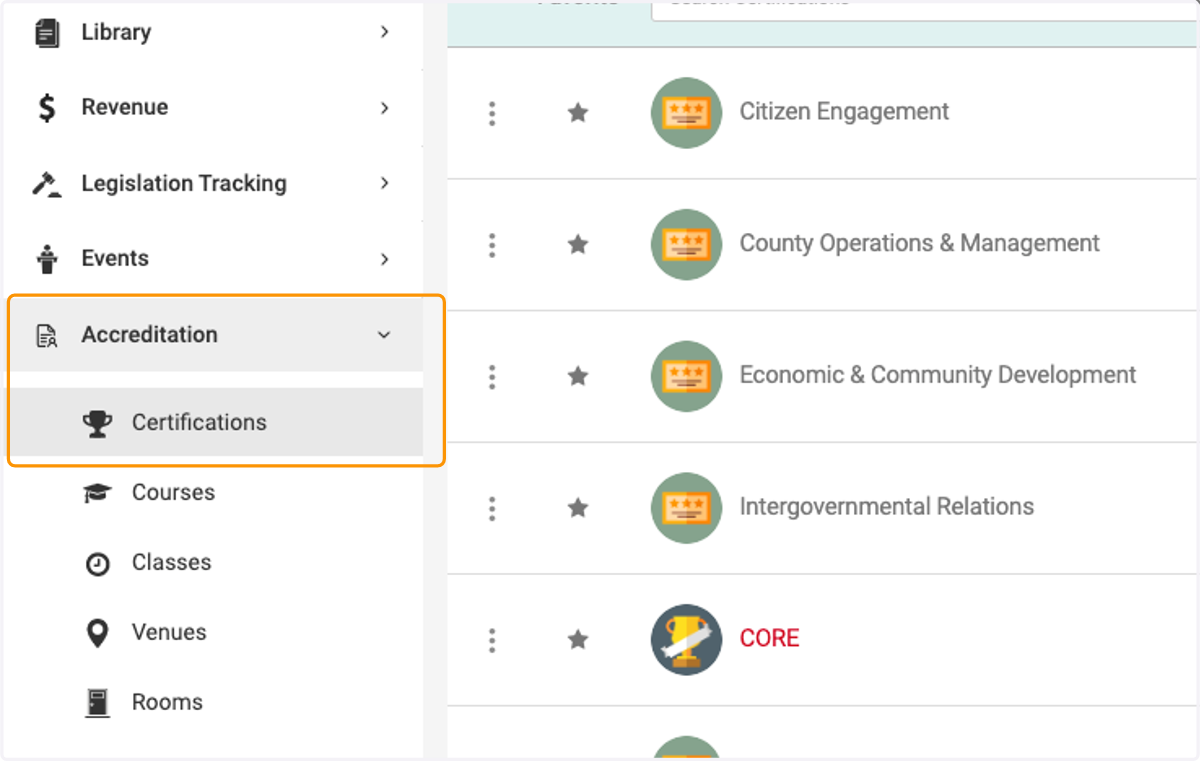Click the Intergovernmental Relations badge icon
This screenshot has width=1200, height=761.
(686, 508)
